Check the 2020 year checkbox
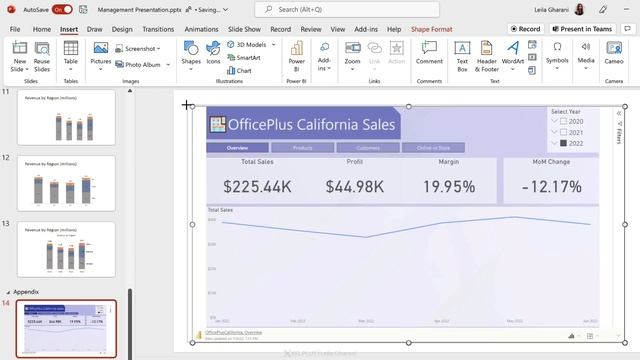Image resolution: width=640 pixels, height=360 pixels. 563,121
